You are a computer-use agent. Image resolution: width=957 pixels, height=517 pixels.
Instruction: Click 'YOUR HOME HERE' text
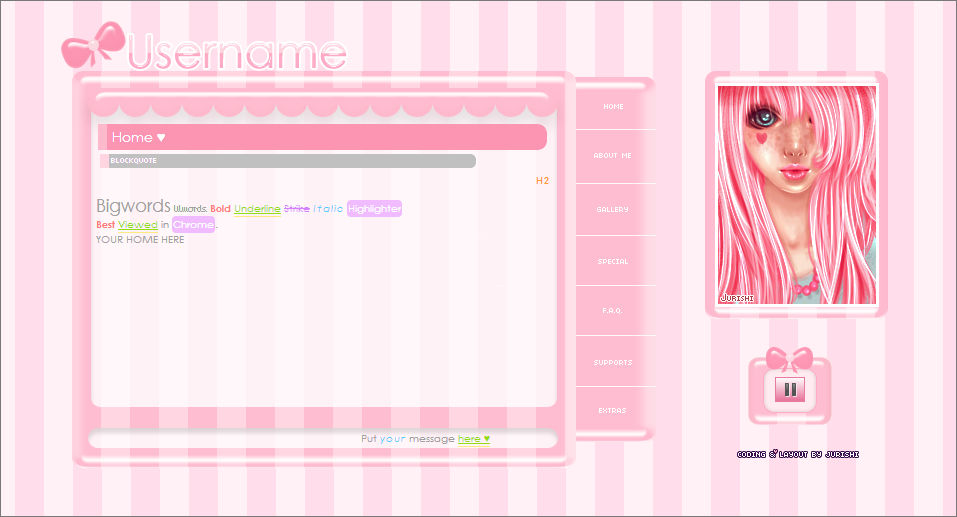click(x=140, y=240)
